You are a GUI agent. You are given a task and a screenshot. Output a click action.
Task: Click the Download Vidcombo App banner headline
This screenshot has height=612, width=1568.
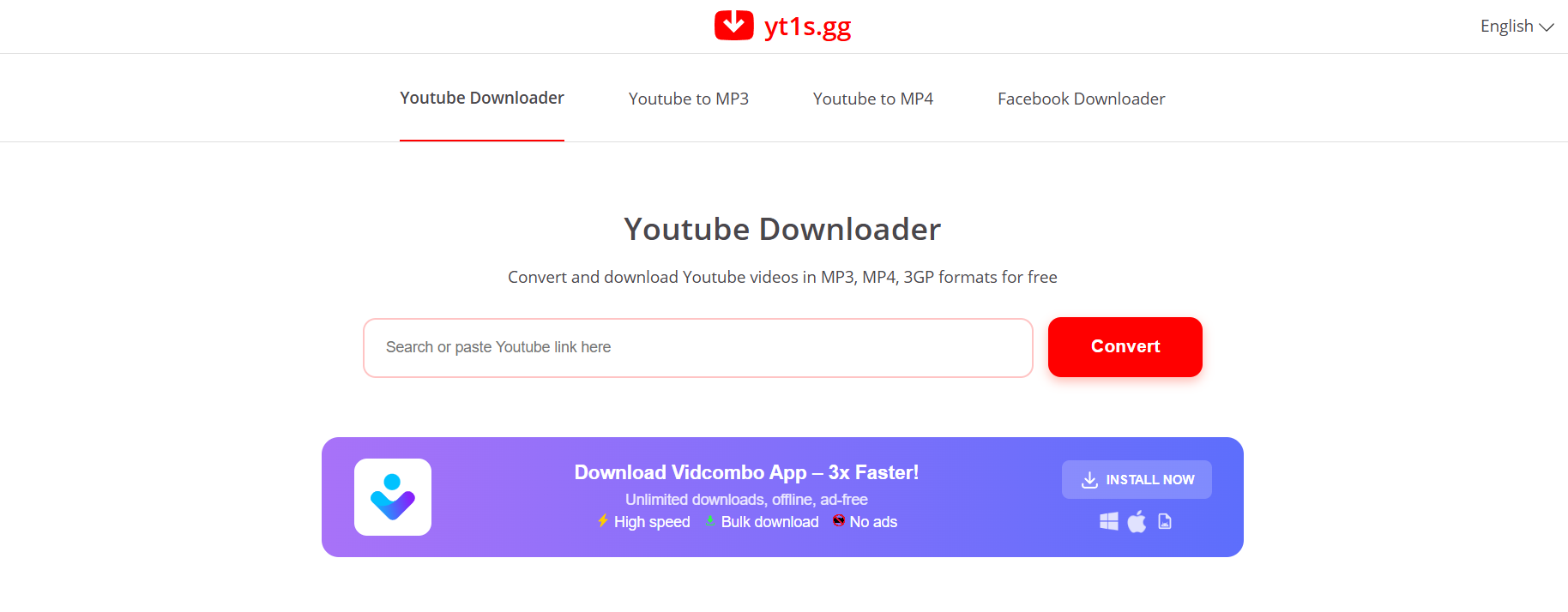pyautogui.click(x=746, y=472)
